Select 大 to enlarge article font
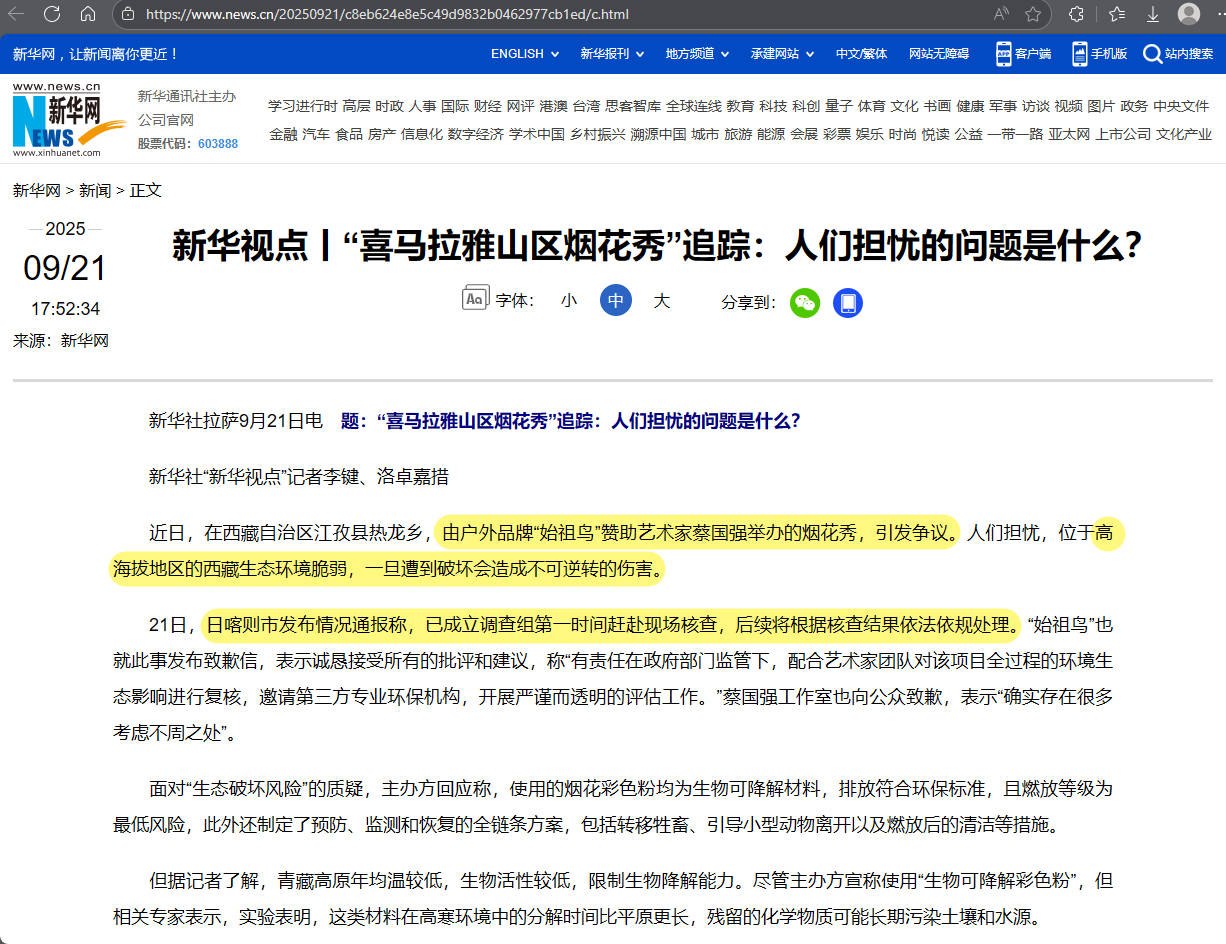This screenshot has width=1226, height=944. (661, 298)
